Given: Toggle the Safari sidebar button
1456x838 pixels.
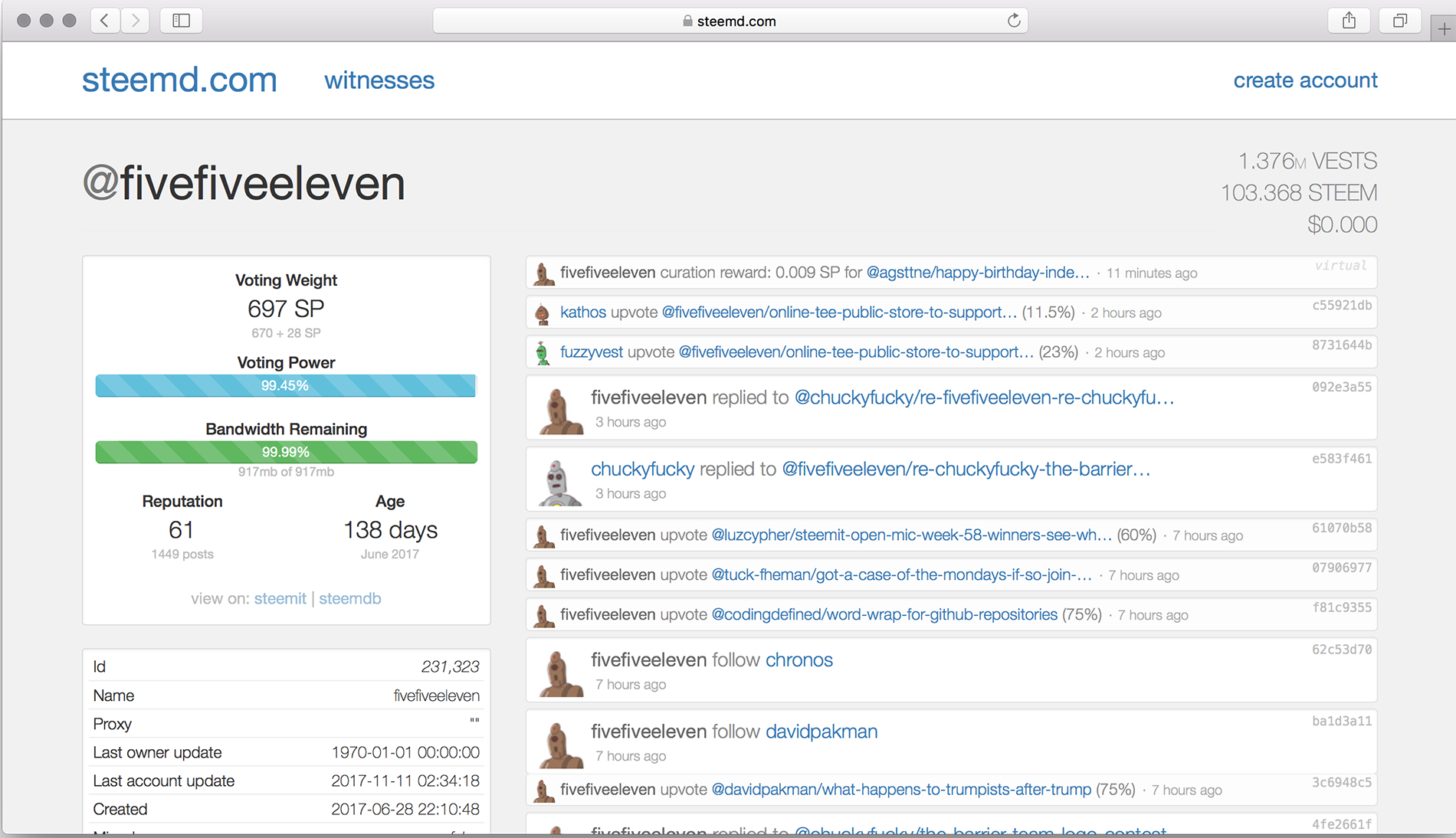Looking at the screenshot, I should coord(182,21).
